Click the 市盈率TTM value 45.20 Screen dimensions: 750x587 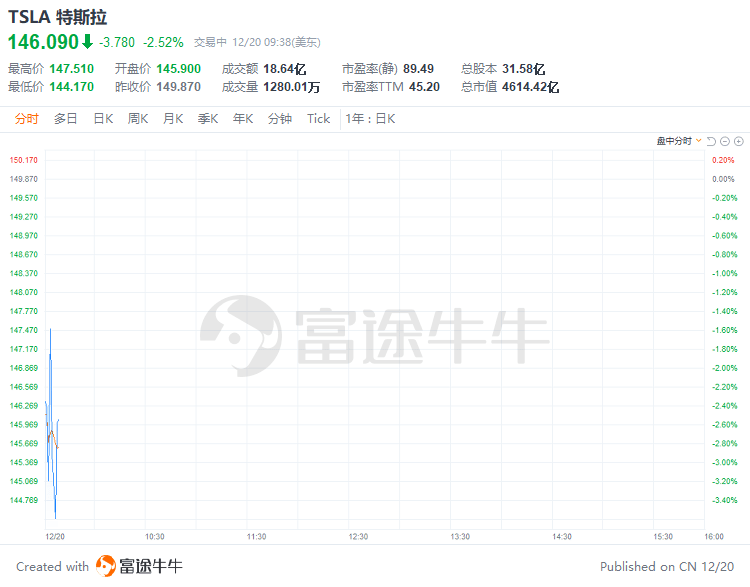point(424,87)
